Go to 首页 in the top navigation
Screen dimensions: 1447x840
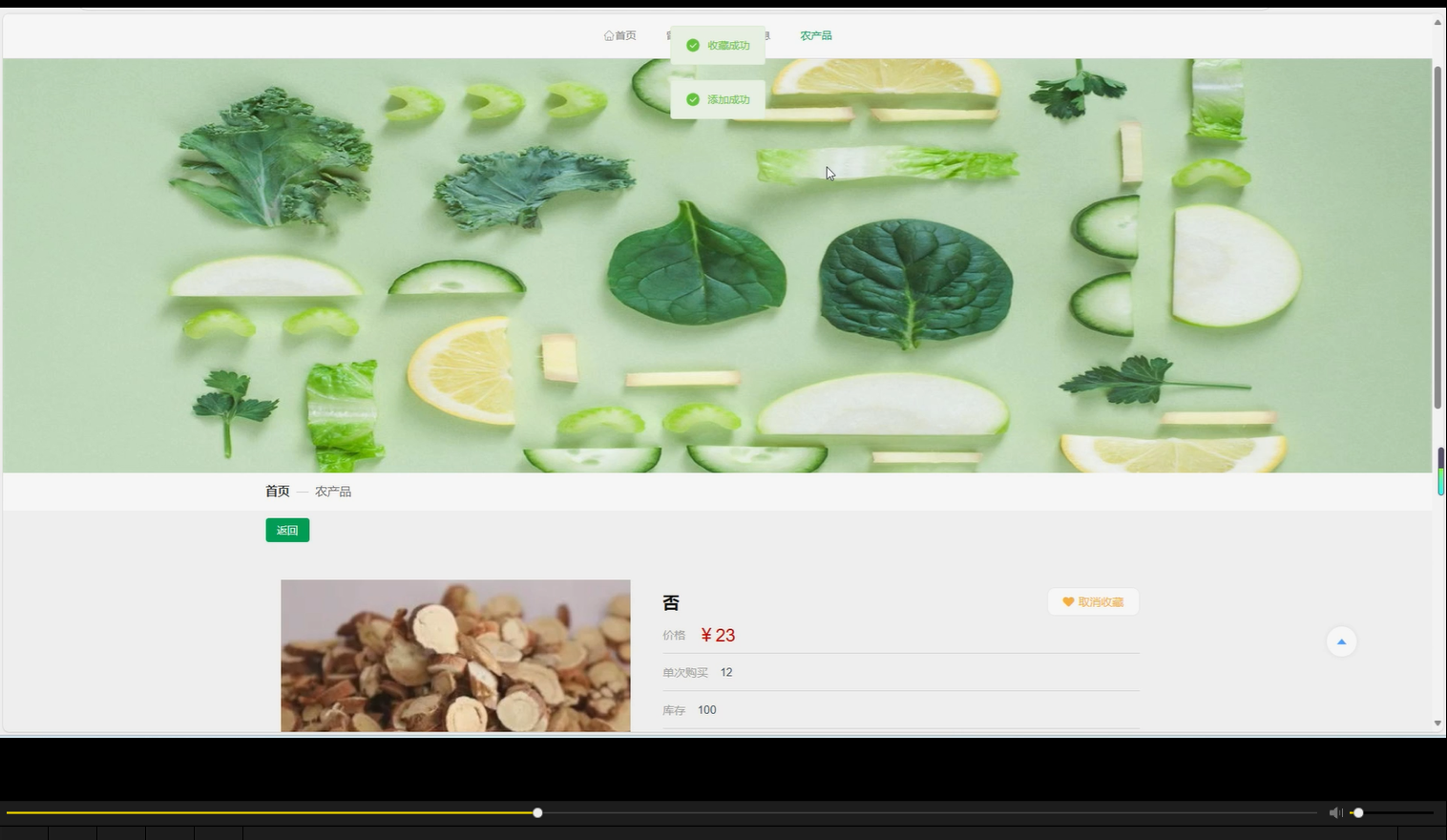(x=620, y=35)
